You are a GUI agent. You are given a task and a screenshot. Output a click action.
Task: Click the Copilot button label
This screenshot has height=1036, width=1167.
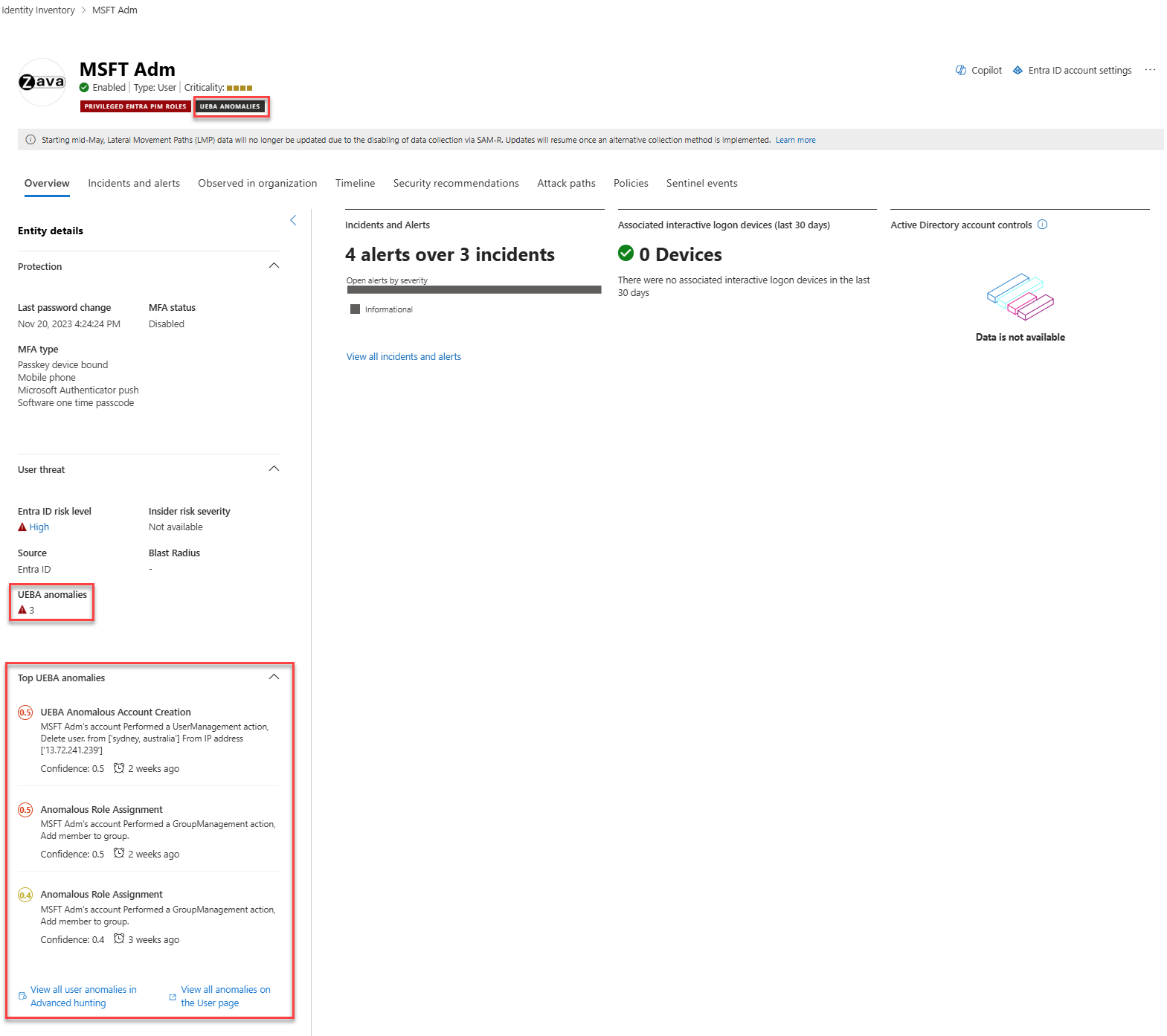986,71
